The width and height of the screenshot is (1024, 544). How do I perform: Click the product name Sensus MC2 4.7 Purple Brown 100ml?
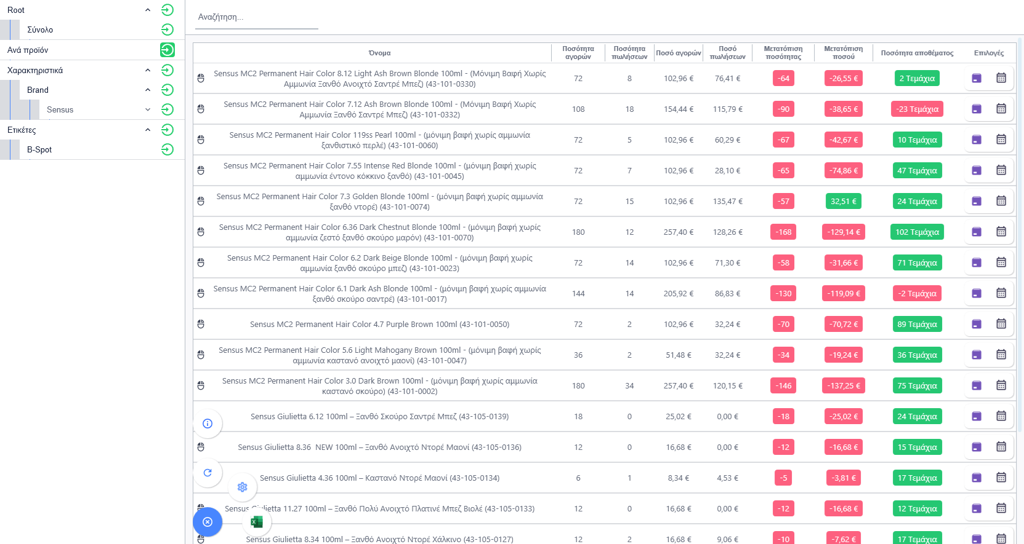(379, 324)
